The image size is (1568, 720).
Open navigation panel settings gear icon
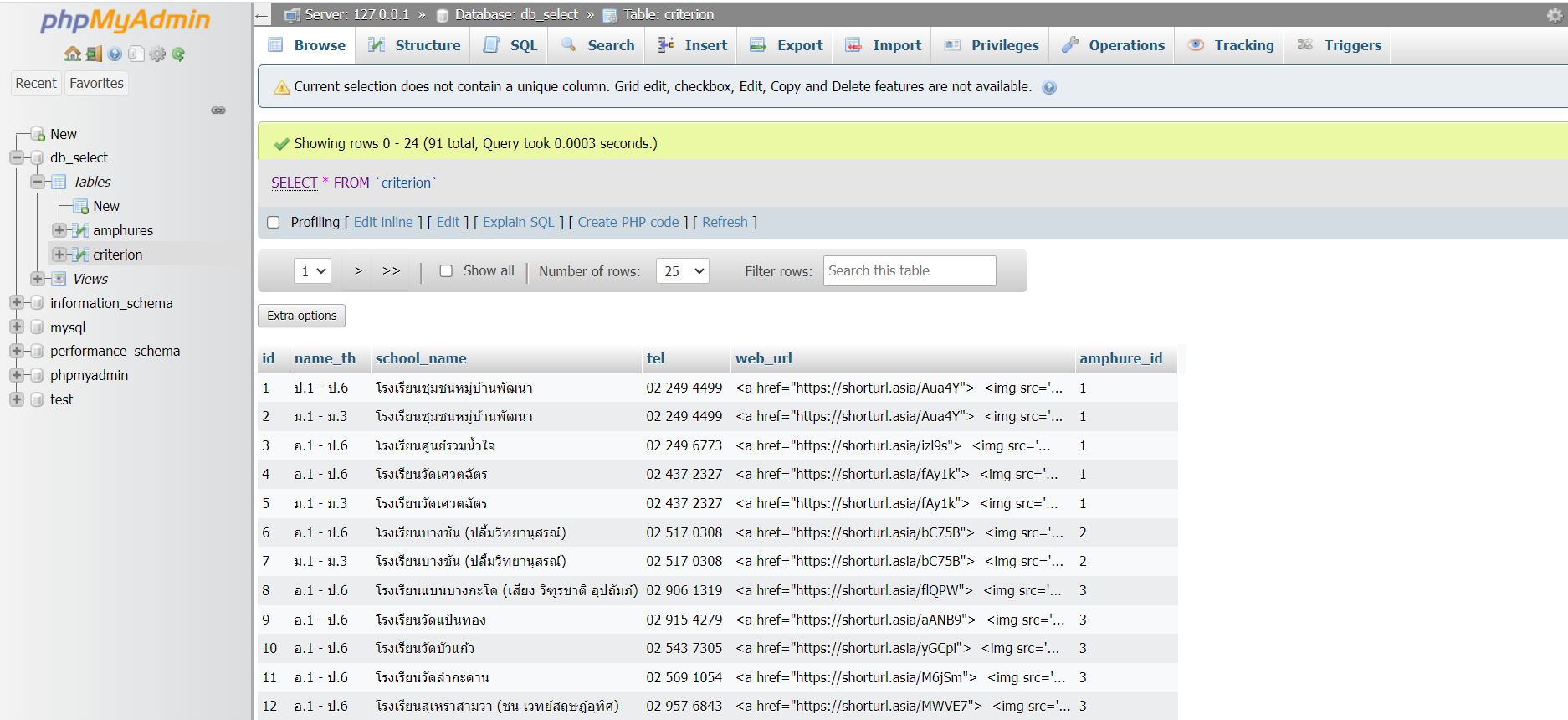pyautogui.click(x=157, y=54)
